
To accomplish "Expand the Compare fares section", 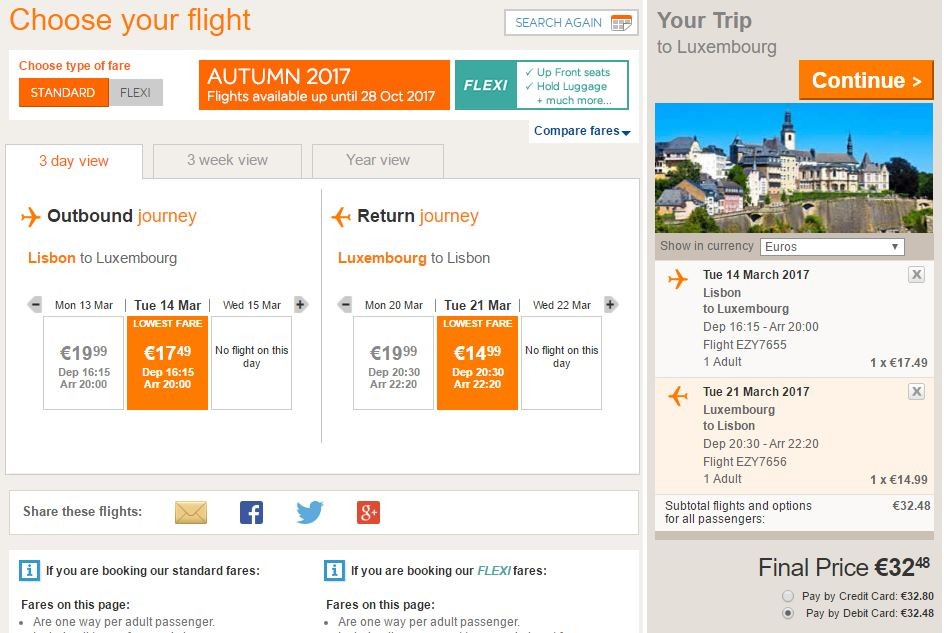I will pos(582,131).
